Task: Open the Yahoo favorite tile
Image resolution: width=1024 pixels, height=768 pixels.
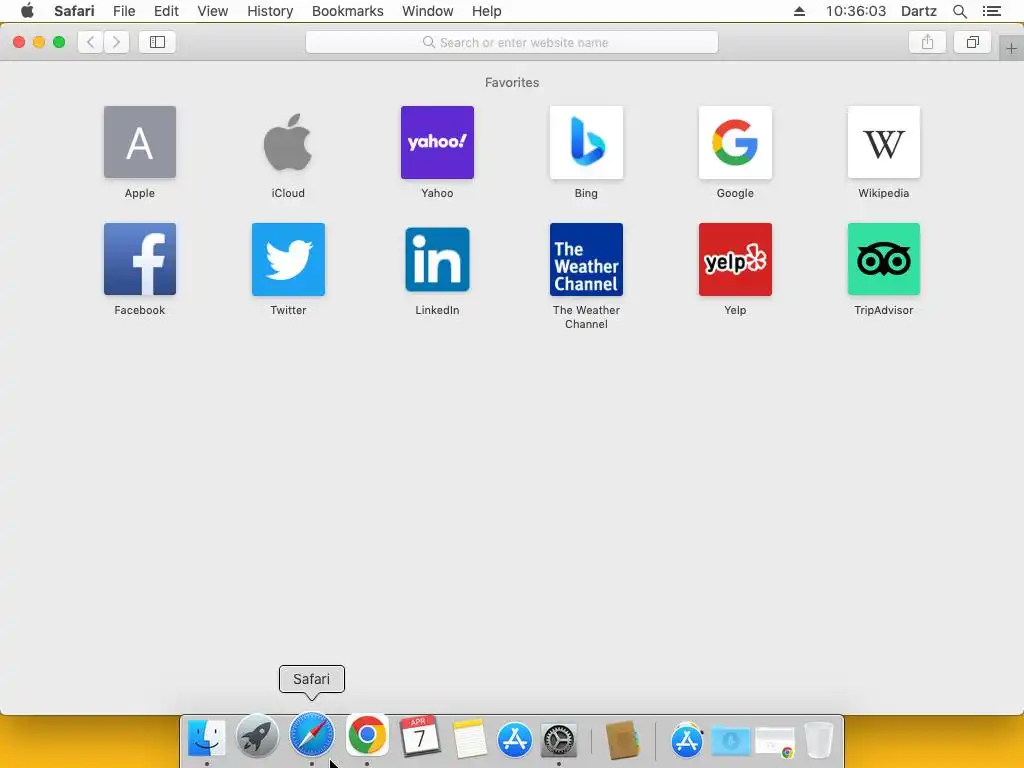Action: tap(437, 142)
